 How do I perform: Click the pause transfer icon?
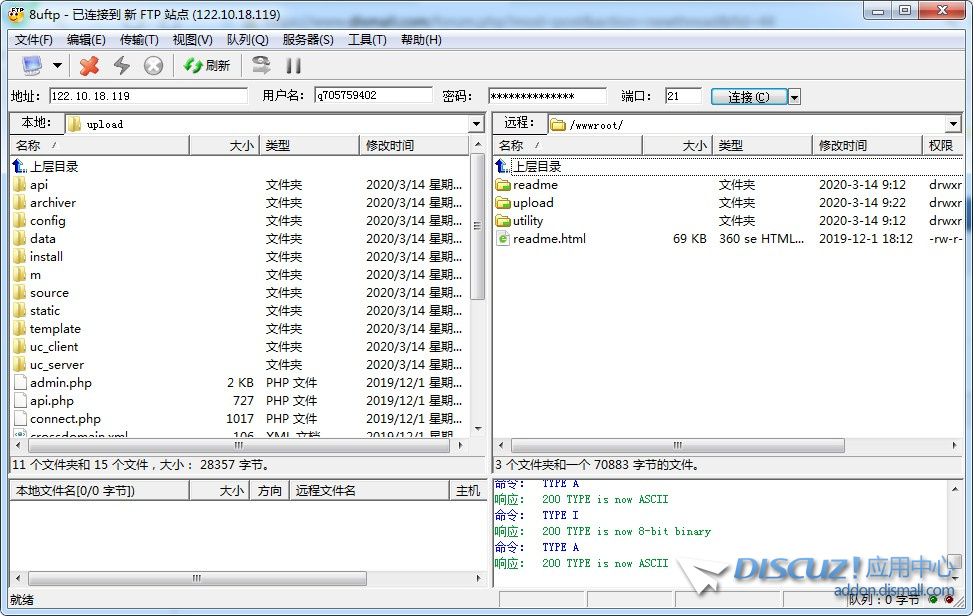294,66
